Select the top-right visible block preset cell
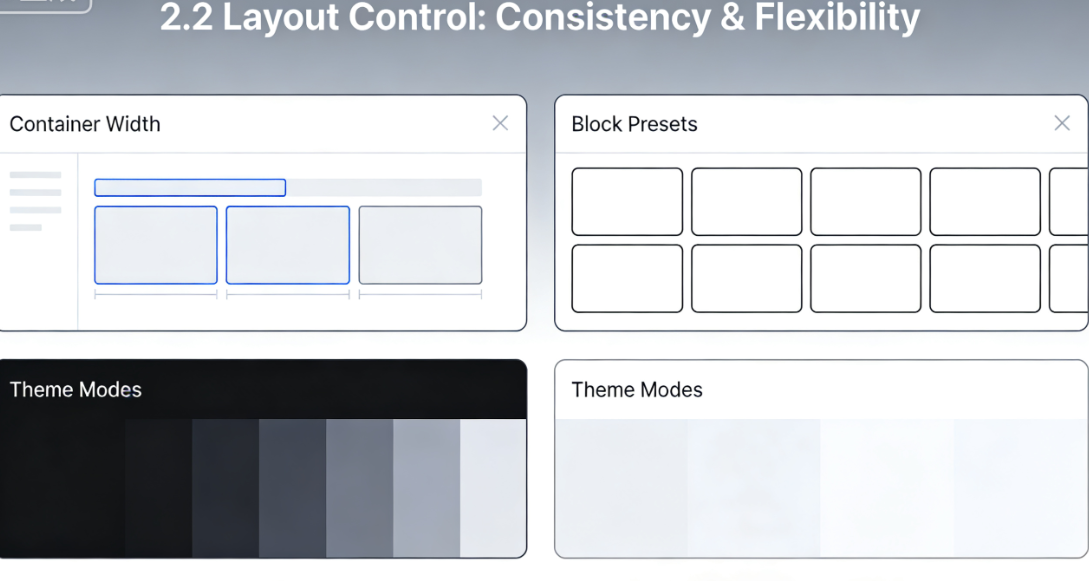 [x=984, y=201]
